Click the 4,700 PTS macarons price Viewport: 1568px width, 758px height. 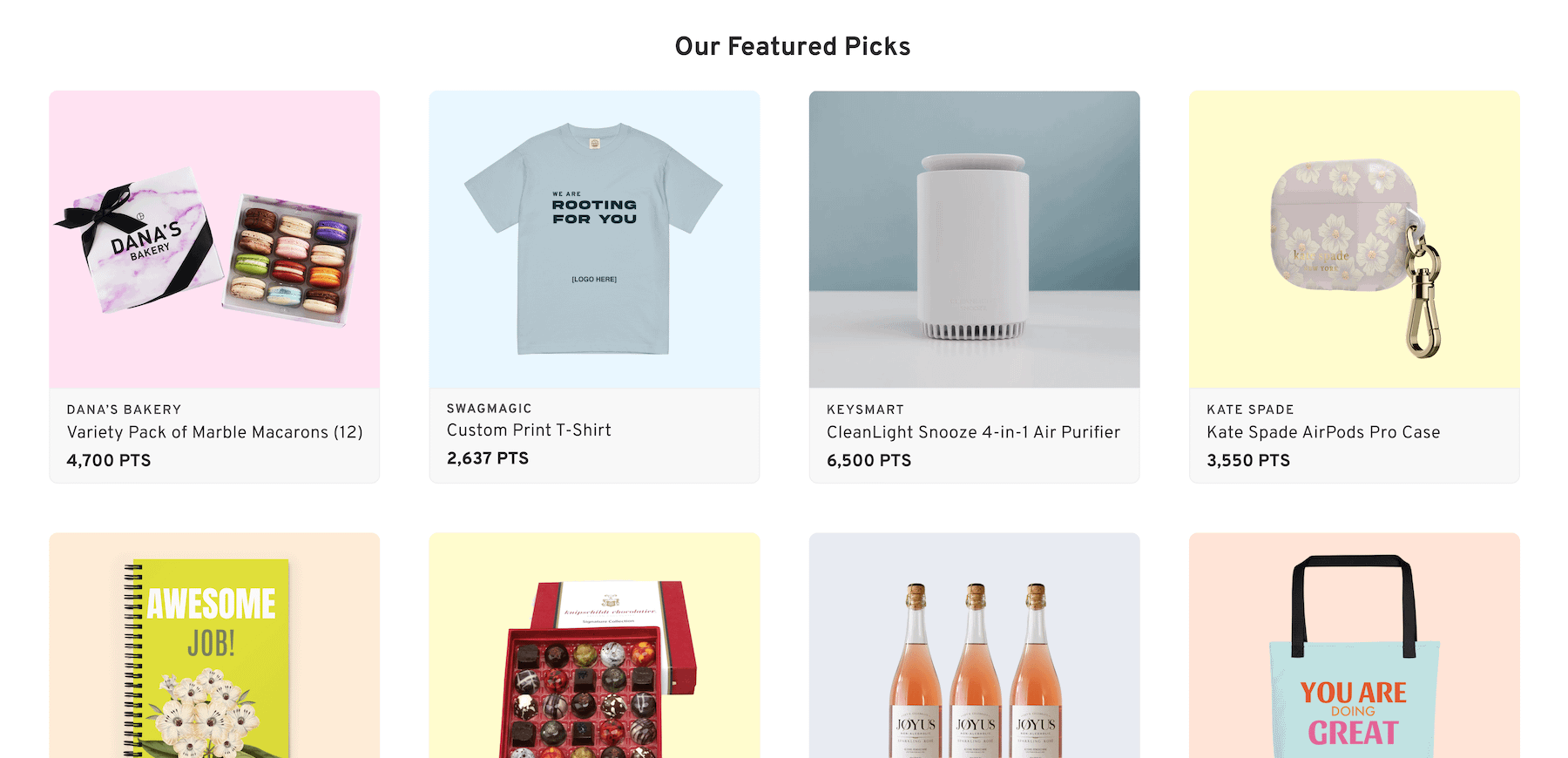tap(109, 460)
